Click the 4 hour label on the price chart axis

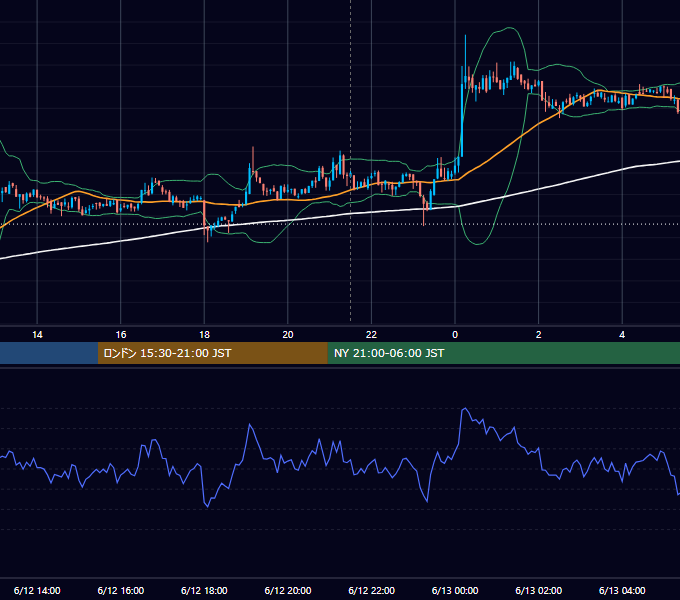(622, 335)
